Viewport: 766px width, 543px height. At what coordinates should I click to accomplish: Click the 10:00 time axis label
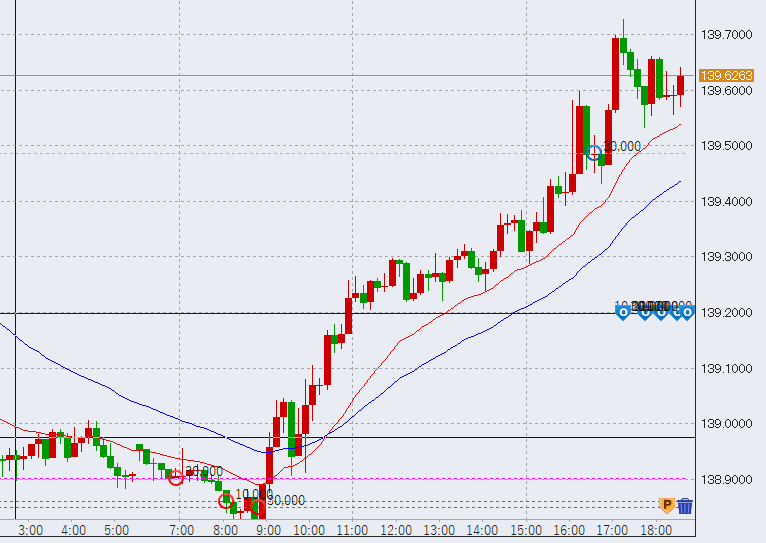click(x=309, y=530)
